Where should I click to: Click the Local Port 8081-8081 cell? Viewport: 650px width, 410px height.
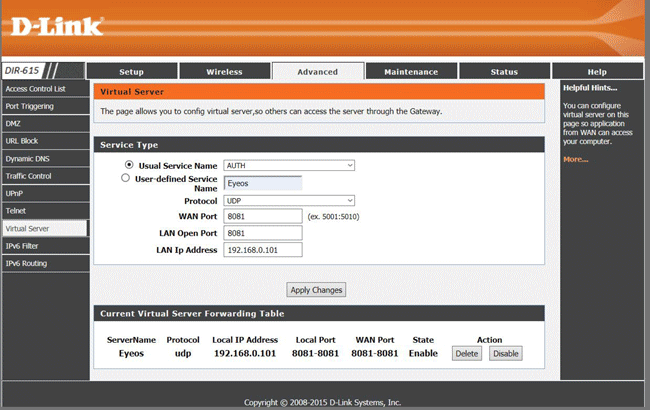coord(315,354)
